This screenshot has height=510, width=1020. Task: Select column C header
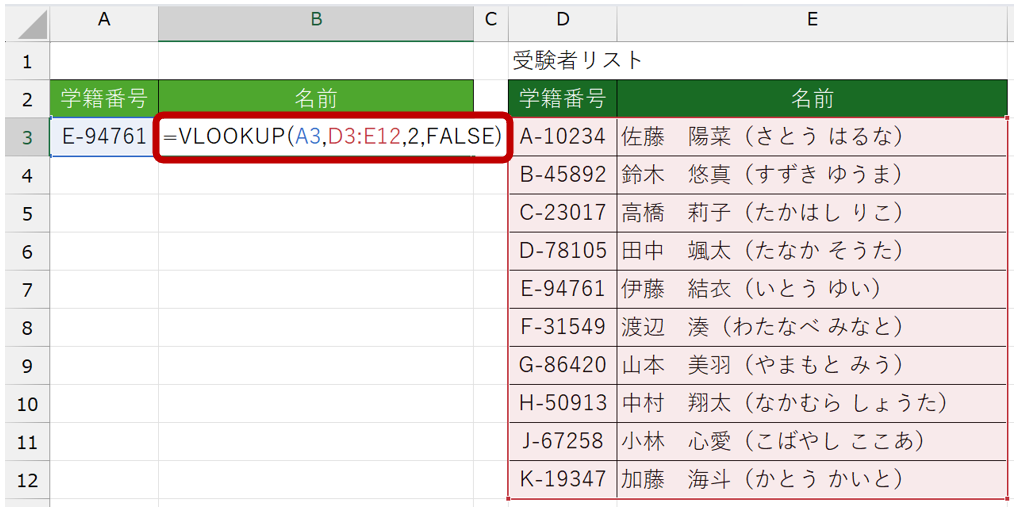tap(490, 20)
